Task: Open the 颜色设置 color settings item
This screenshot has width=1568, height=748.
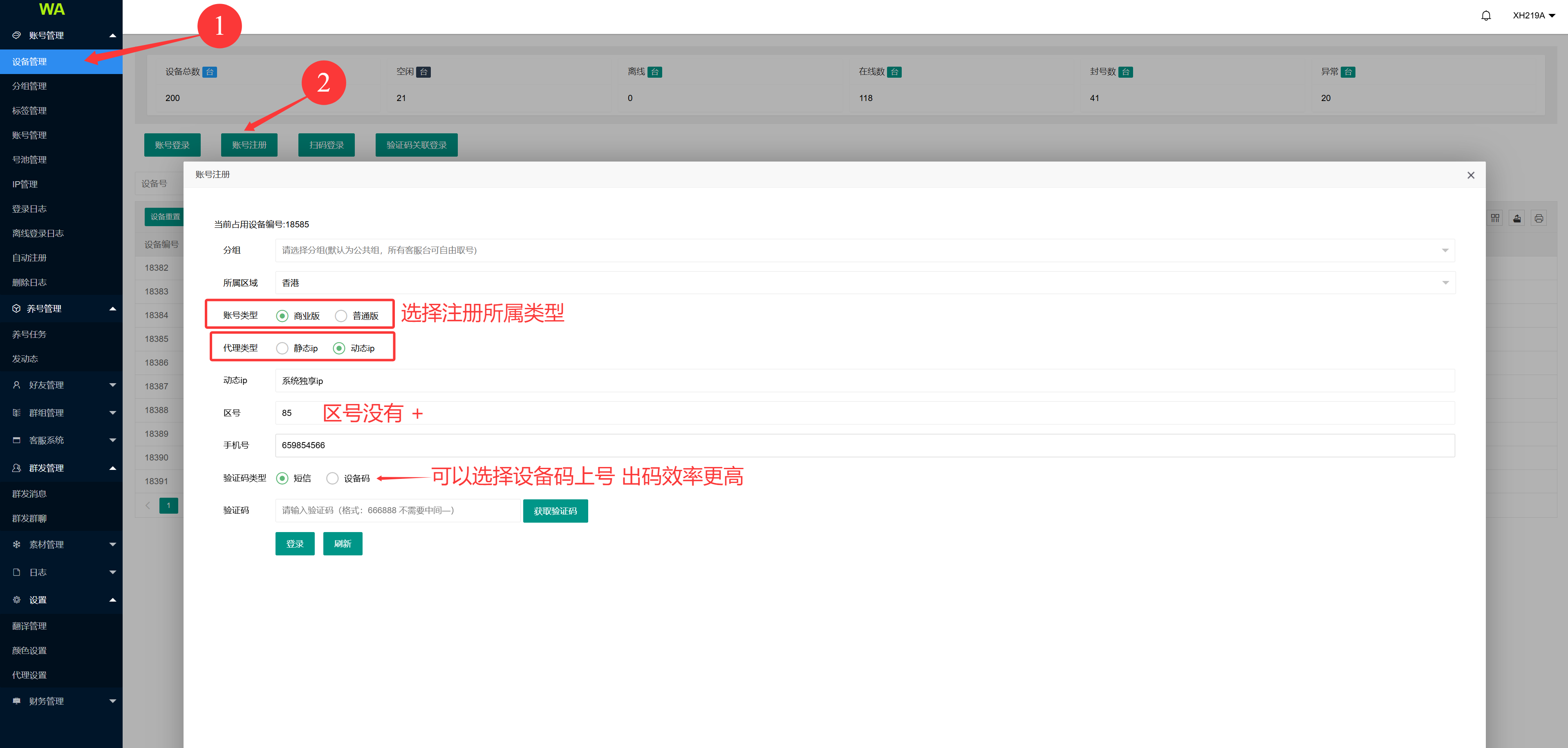Action: coord(29,651)
